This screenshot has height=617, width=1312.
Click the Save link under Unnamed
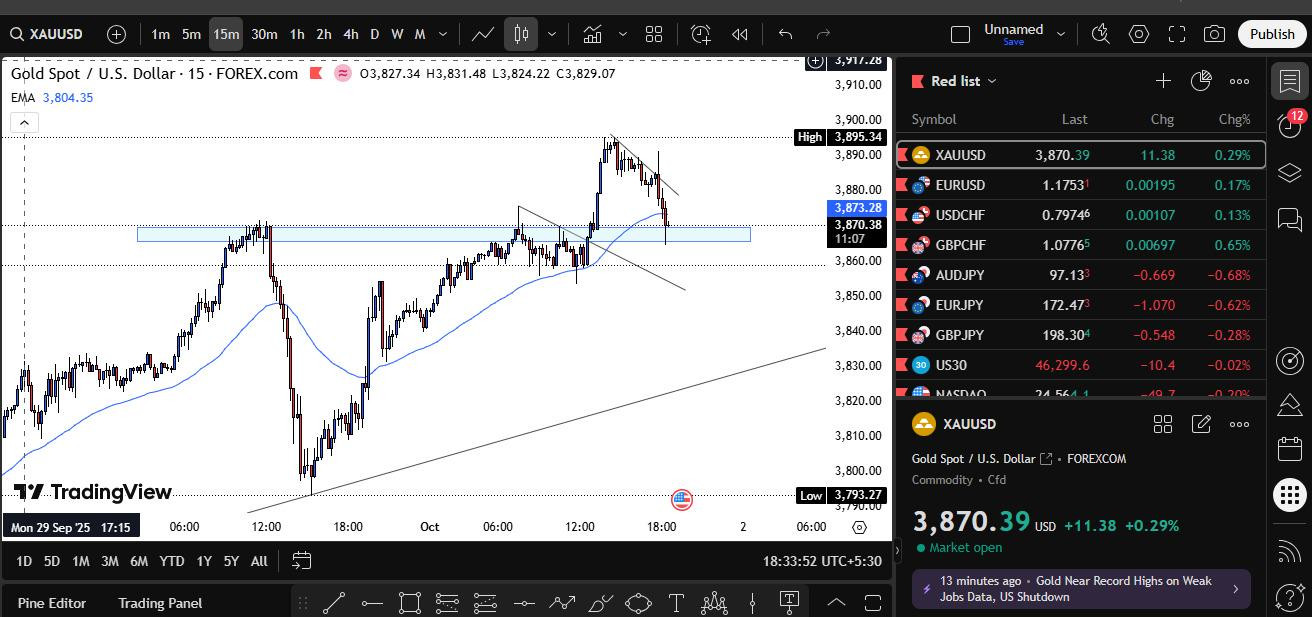tap(1013, 42)
